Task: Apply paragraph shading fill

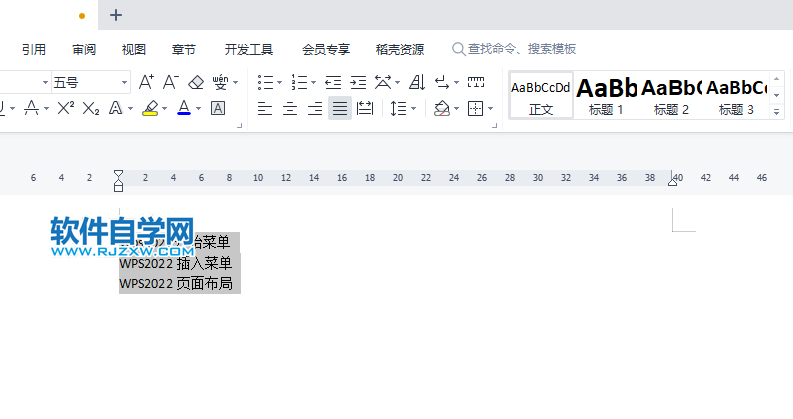Action: [x=442, y=108]
